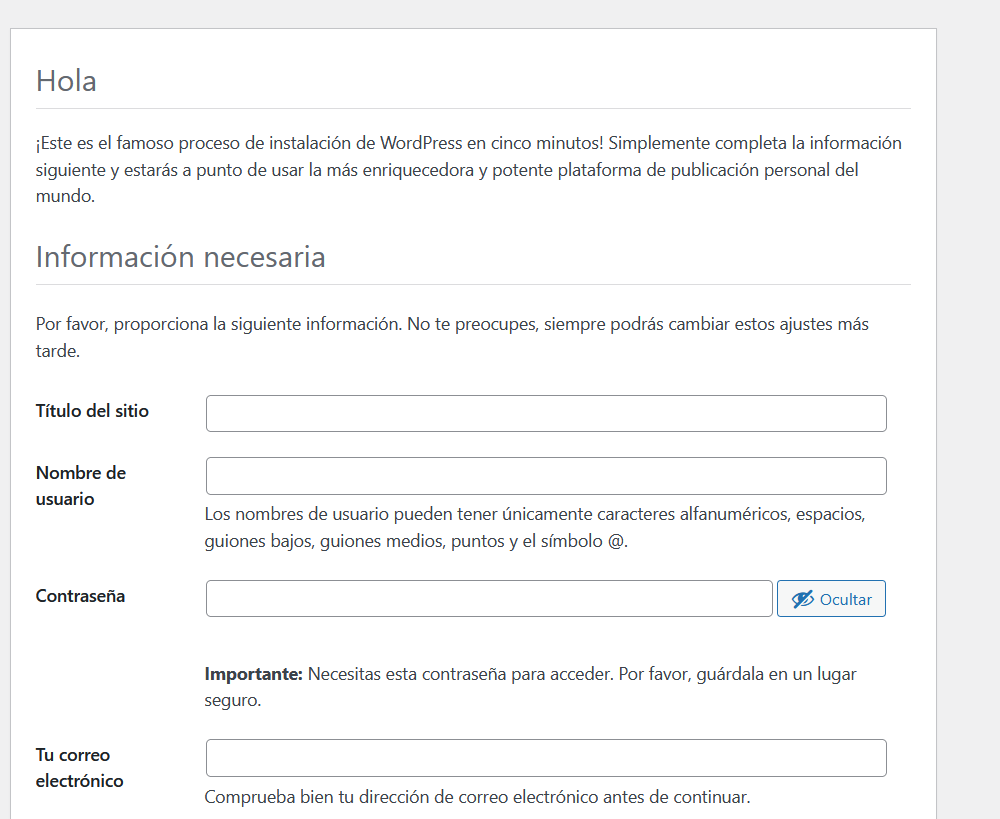The height and width of the screenshot is (819, 1000).
Task: Click the Tu correo electrónico label
Action: pos(79,768)
